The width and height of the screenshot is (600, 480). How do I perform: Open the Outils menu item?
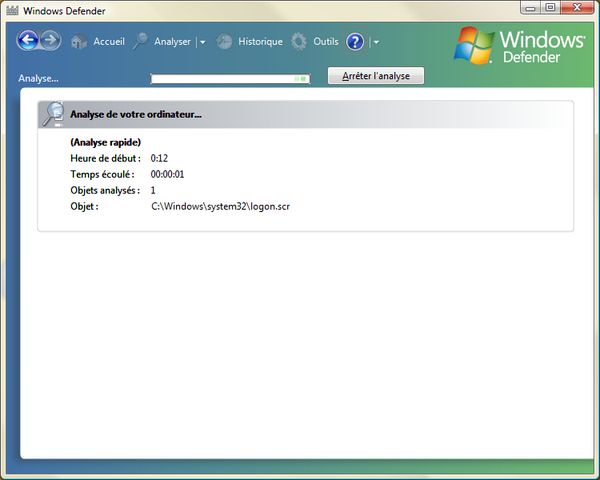[326, 42]
